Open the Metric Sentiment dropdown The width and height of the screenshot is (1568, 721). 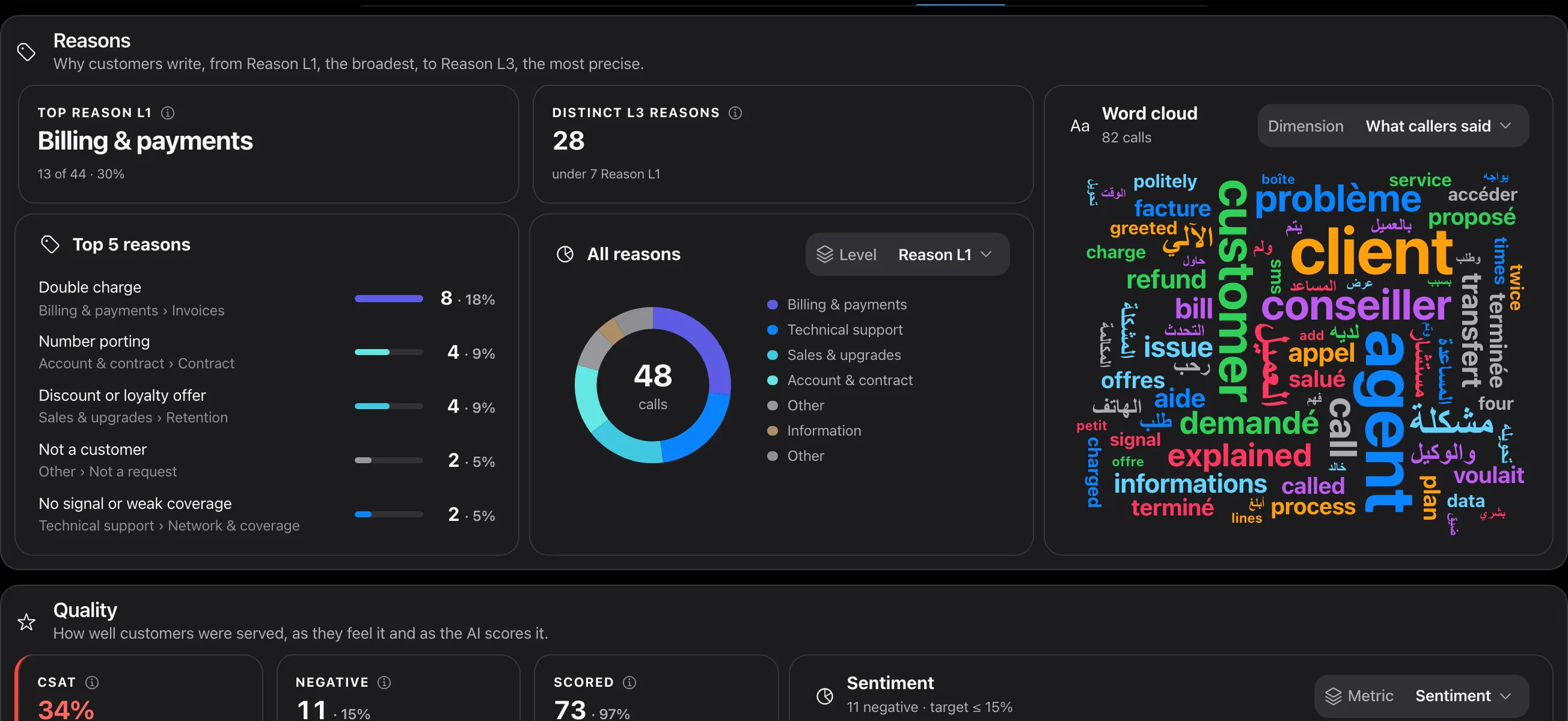(x=1421, y=695)
